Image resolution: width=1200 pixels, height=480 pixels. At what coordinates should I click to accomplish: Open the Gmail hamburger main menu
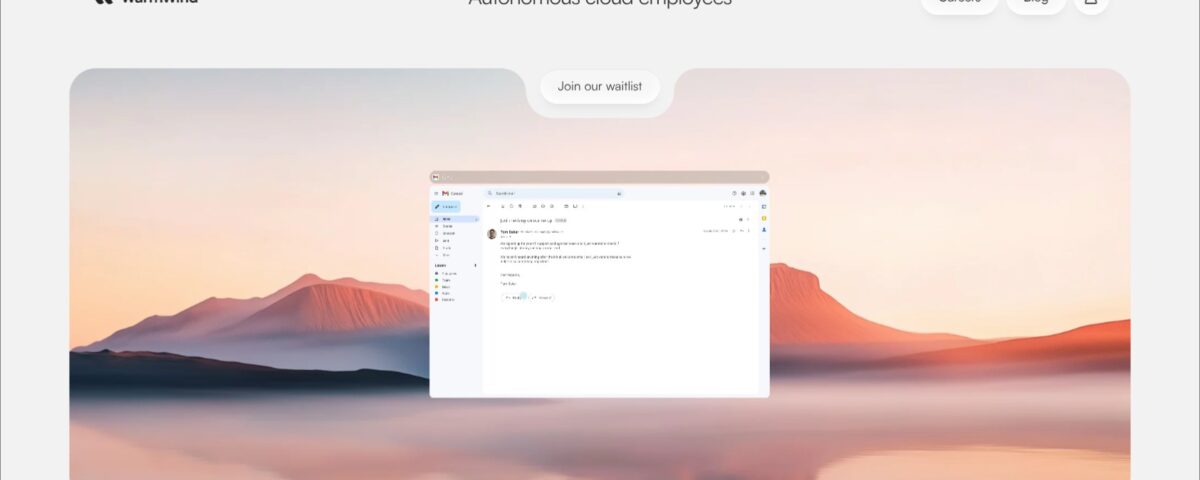[436, 193]
